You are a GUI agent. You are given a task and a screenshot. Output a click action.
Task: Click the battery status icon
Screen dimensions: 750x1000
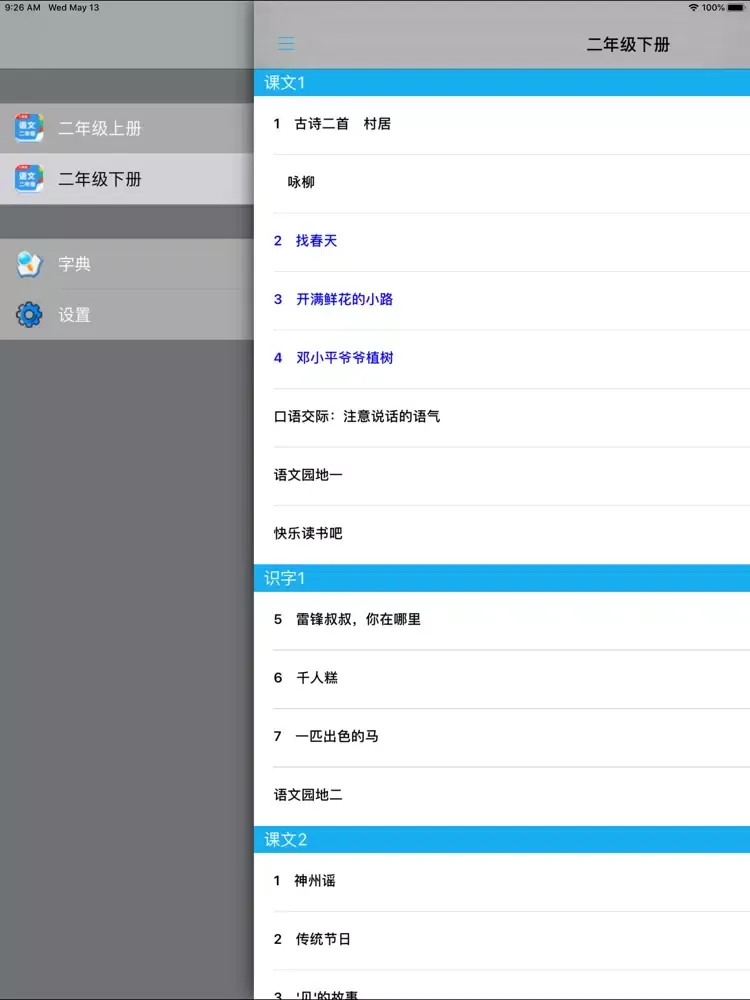coord(736,8)
